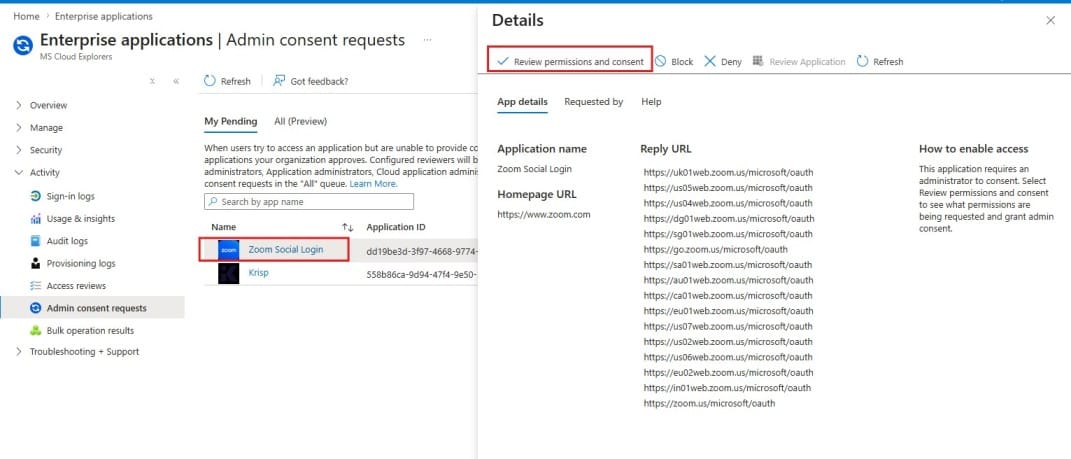Click Usage & insights chart icon
1071x459 pixels.
36,219
